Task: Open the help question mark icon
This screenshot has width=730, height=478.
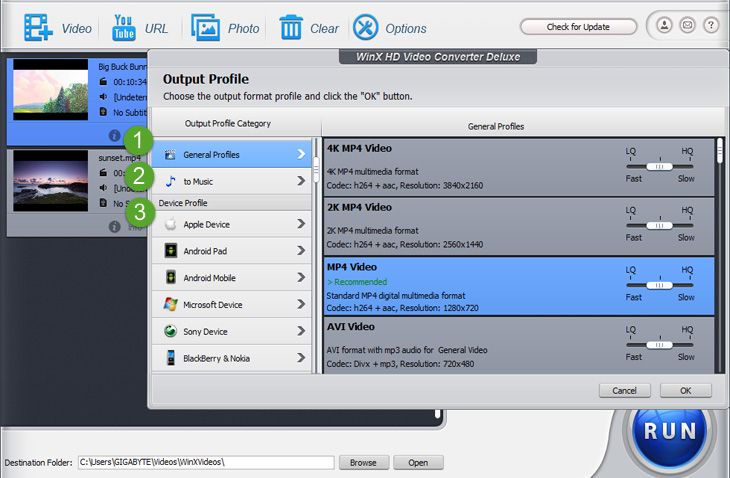Action: click(x=710, y=26)
